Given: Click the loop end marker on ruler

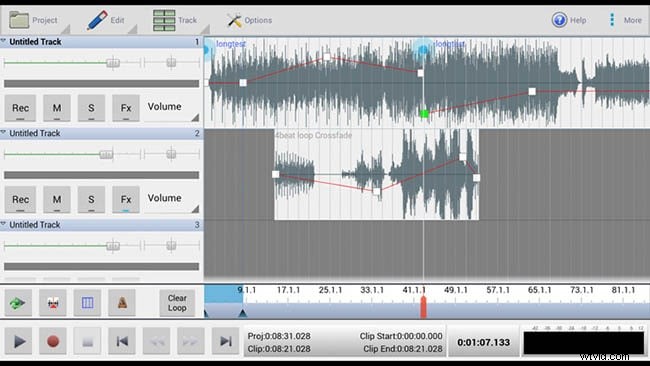Looking at the screenshot, I should click(x=243, y=314).
